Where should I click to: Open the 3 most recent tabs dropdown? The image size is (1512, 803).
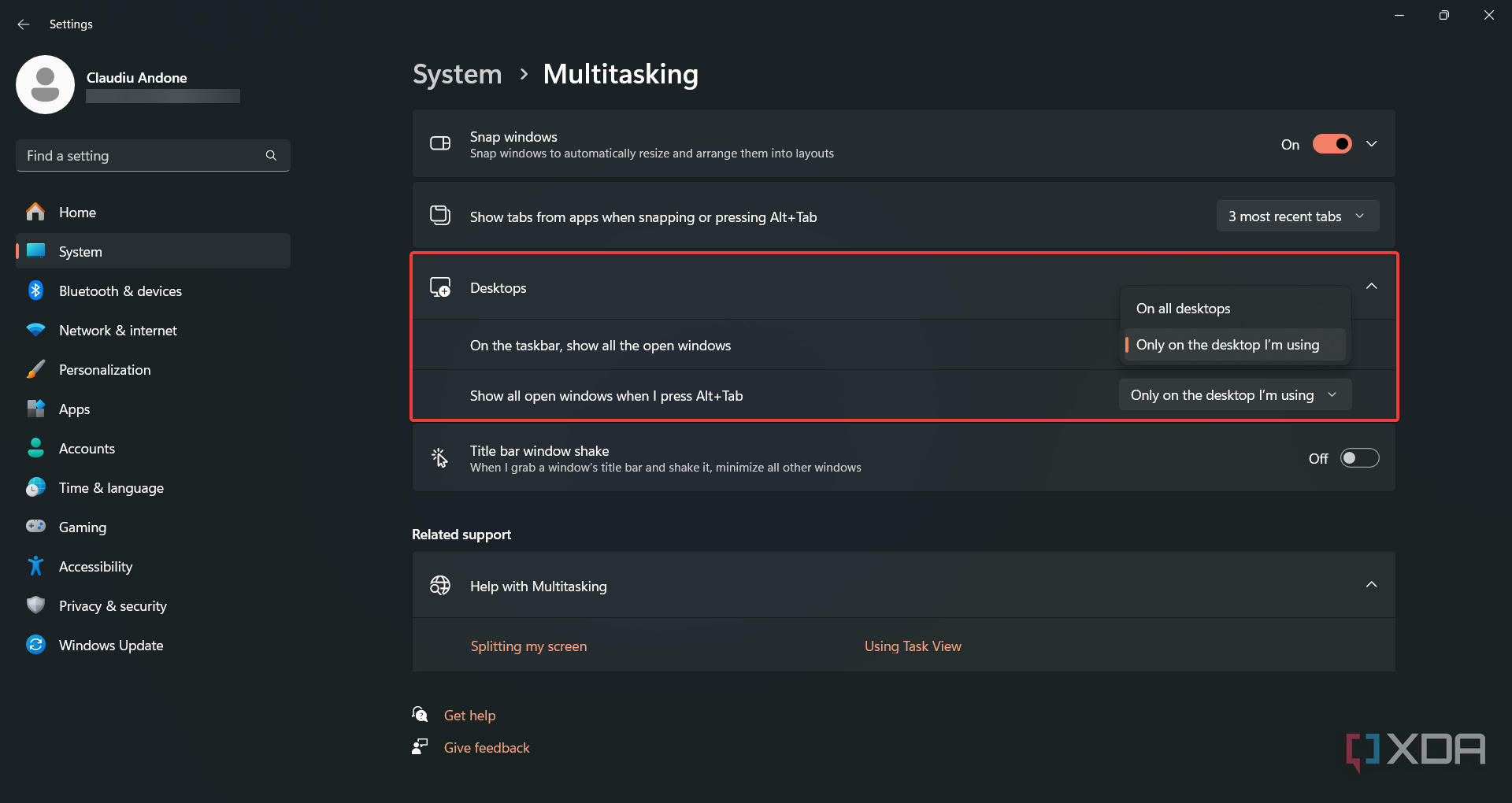coord(1298,216)
